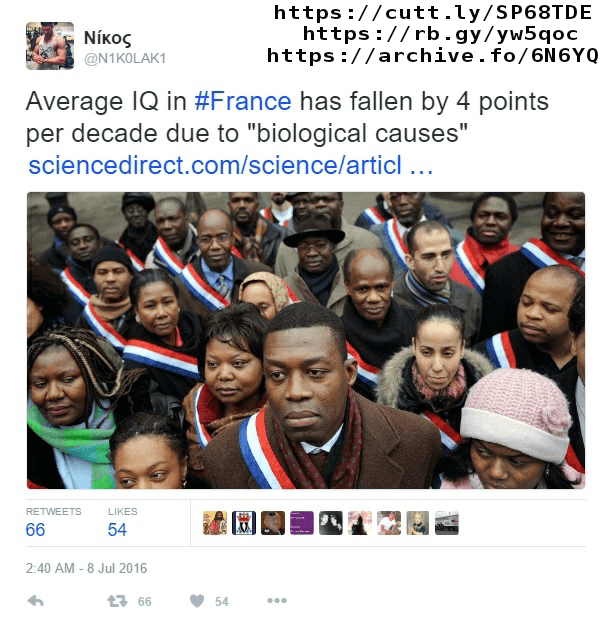This screenshot has height=635, width=615.
Task: View the list of 66 retweets
Action: pos(53,523)
